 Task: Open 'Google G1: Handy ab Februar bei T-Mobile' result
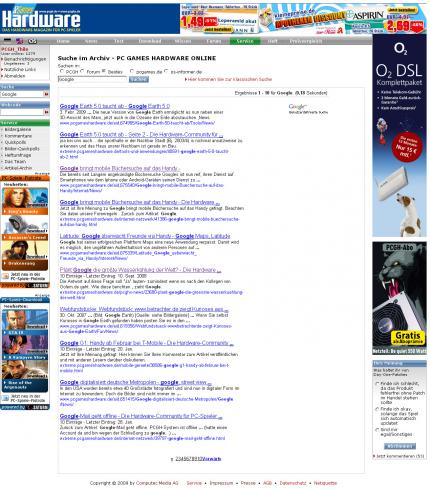[147, 343]
